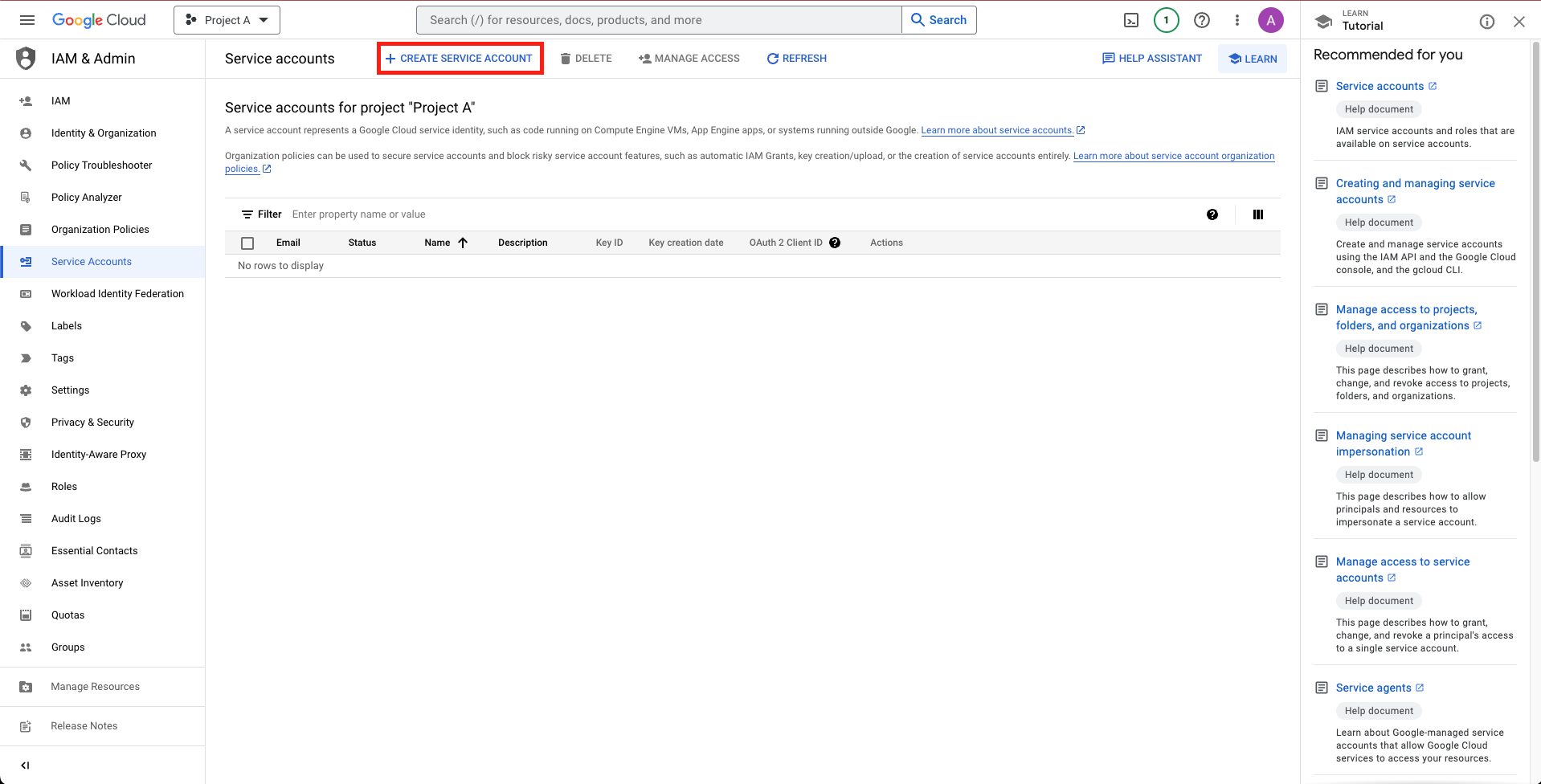Toggle the select-all rows checkbox
This screenshot has width=1541, height=784.
coord(247,243)
